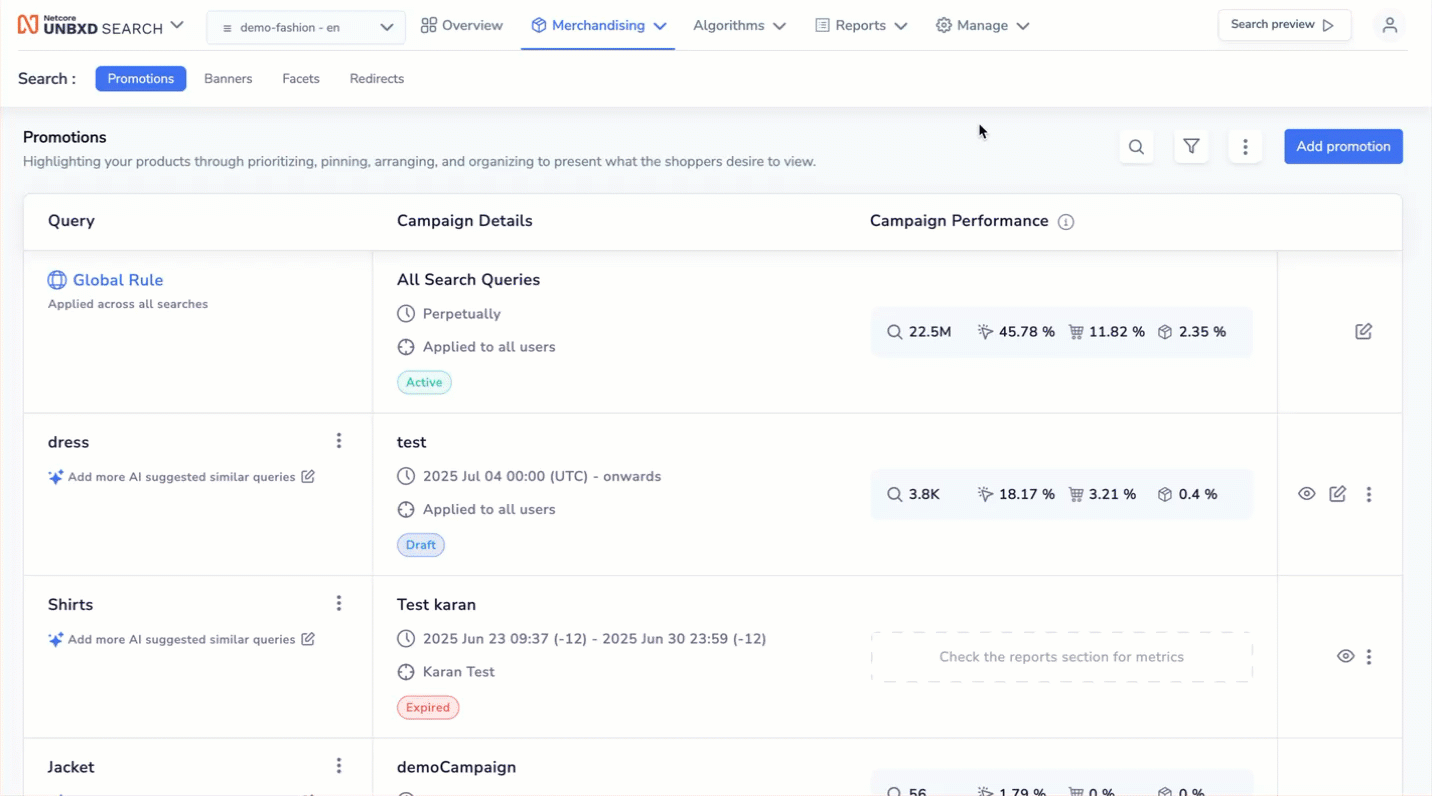Image resolution: width=1432 pixels, height=796 pixels.
Task: Open the kebab menu for Jacket query
Action: pyautogui.click(x=339, y=766)
